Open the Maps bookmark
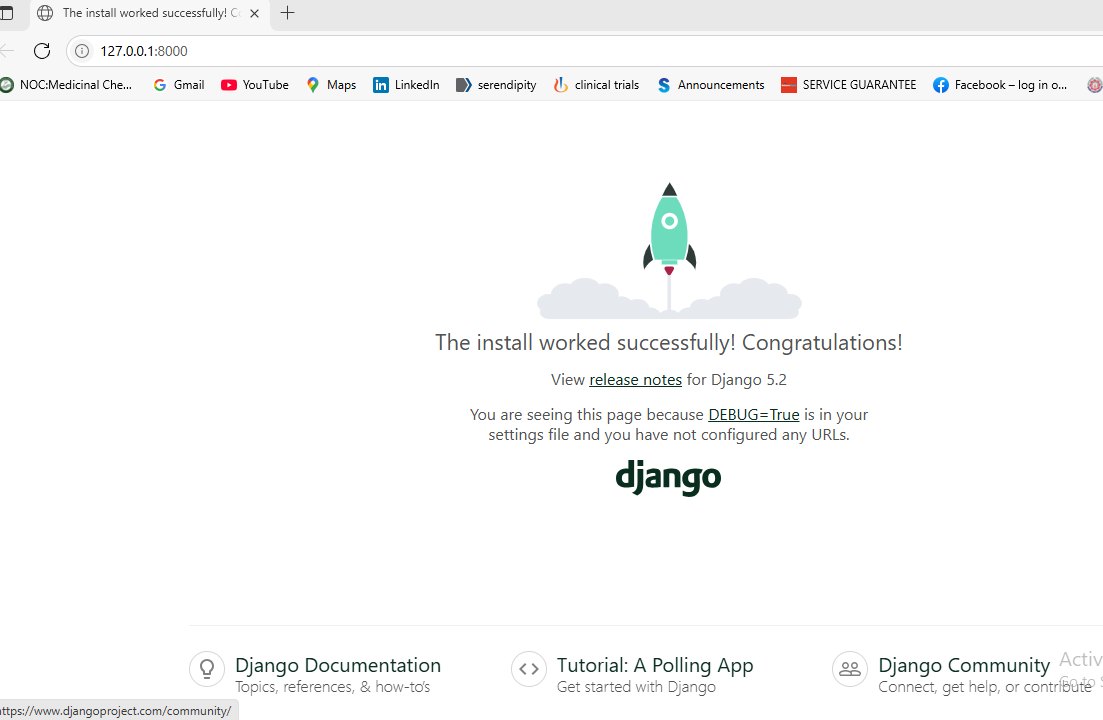 click(331, 85)
